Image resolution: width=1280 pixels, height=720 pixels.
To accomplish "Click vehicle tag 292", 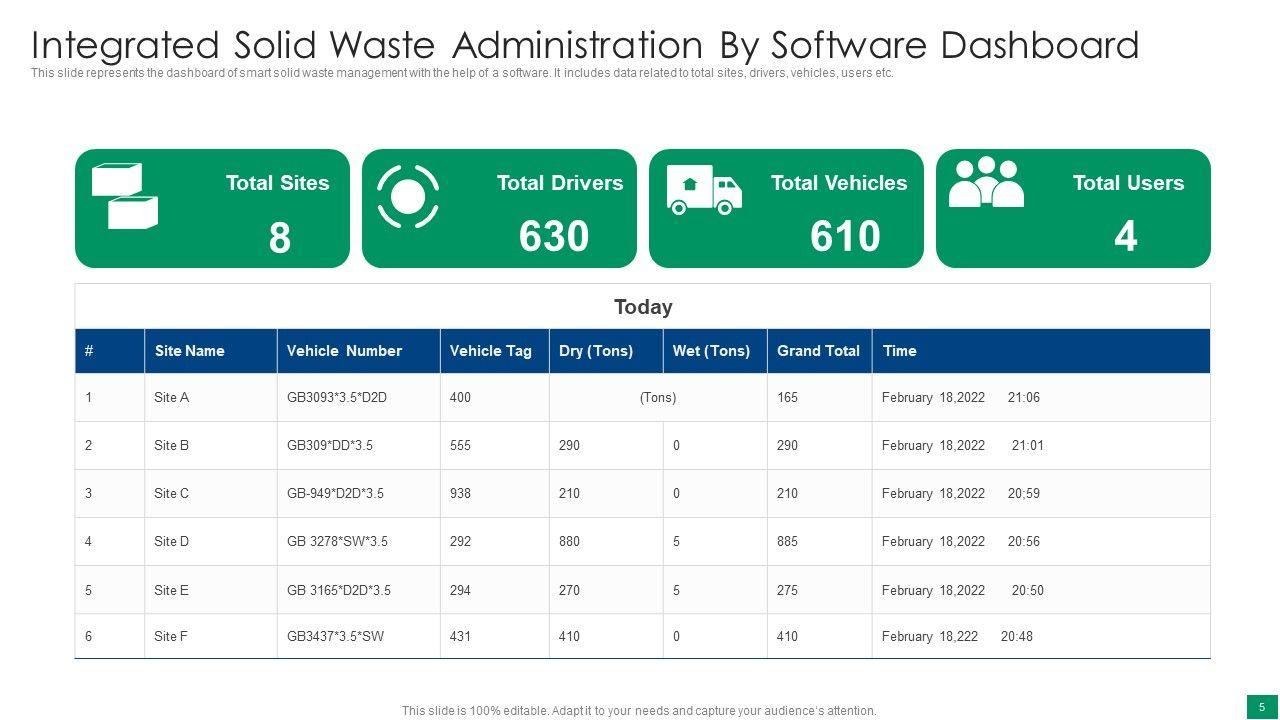I will [460, 542].
